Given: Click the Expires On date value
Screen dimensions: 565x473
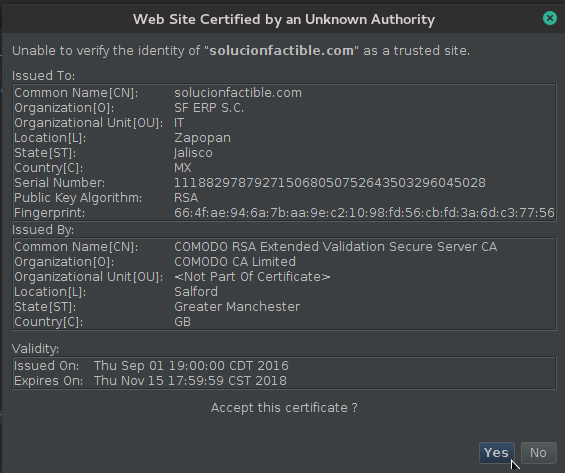Looking at the screenshot, I should click(x=190, y=381).
